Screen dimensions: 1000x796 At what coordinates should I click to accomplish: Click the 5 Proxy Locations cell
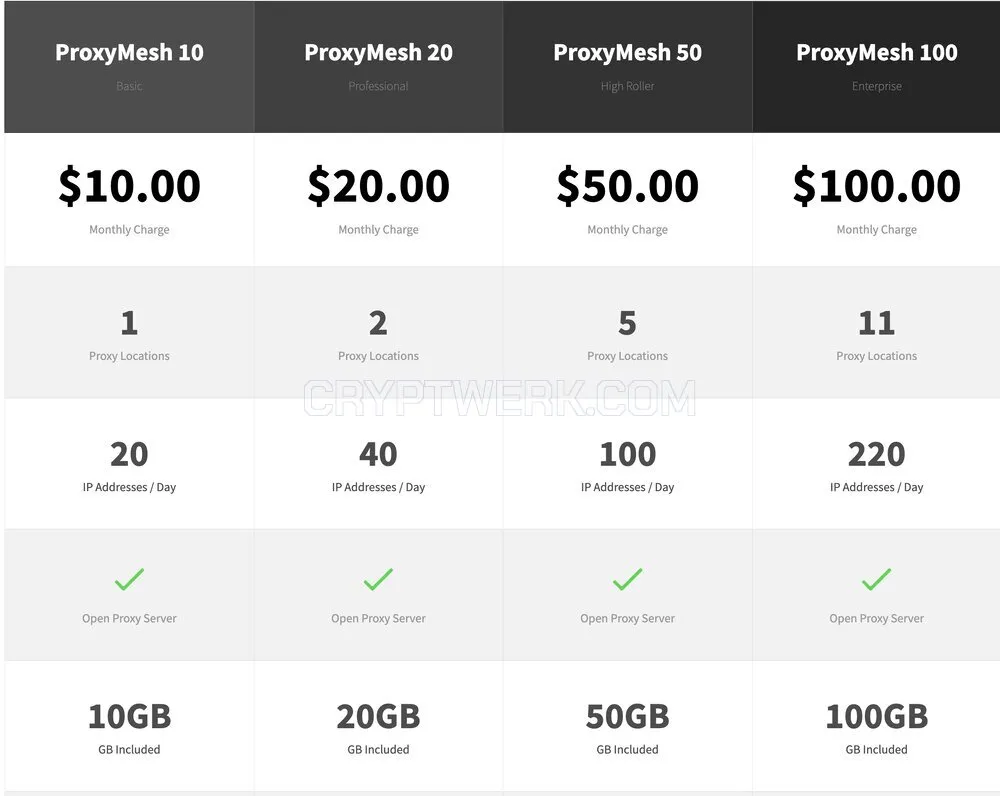tap(628, 333)
